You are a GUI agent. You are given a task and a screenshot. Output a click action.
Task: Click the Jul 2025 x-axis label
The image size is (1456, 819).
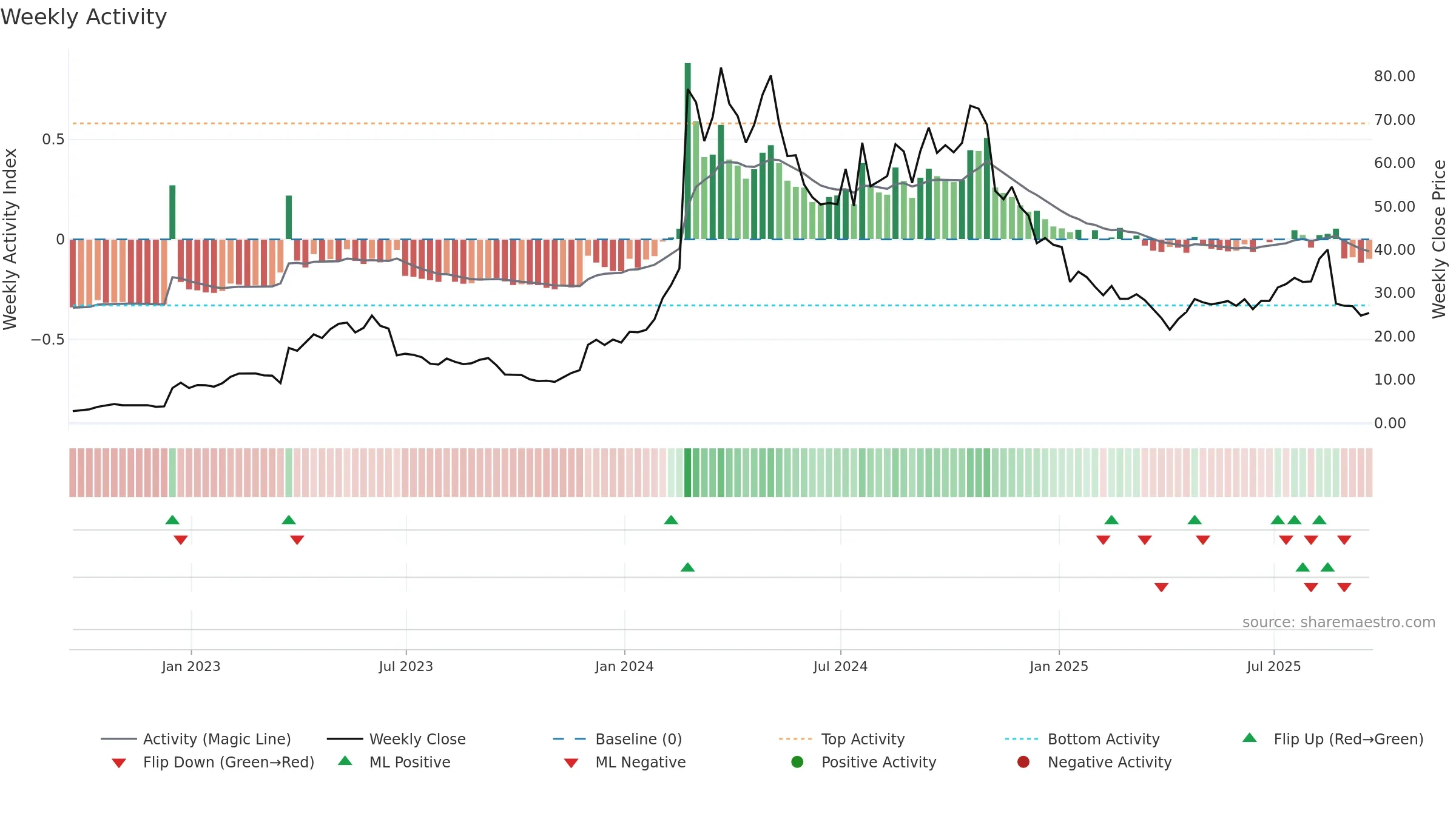click(1274, 667)
